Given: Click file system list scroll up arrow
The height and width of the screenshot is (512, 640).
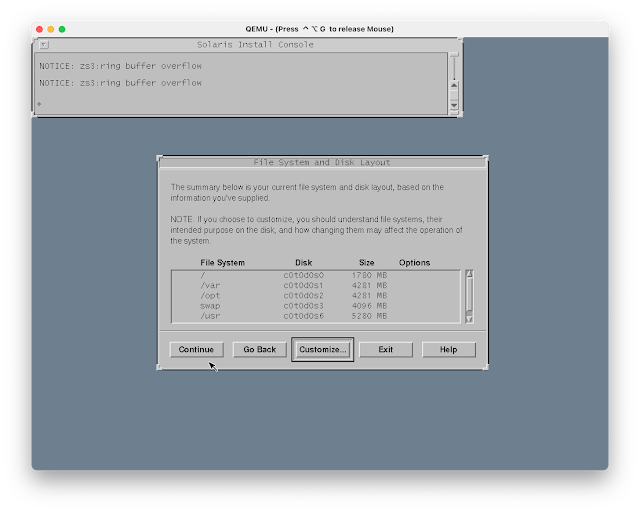Looking at the screenshot, I should point(469,274).
